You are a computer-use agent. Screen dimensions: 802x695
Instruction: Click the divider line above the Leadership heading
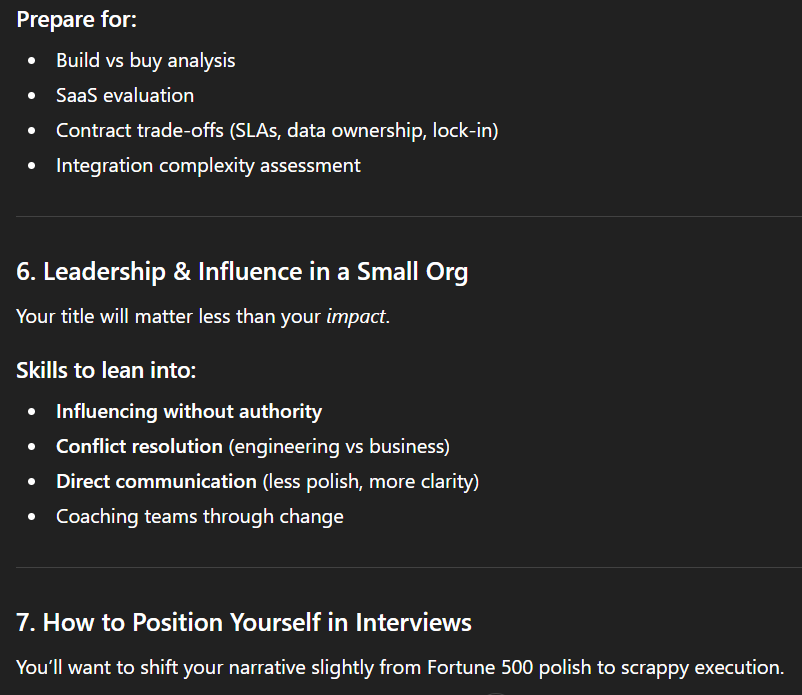click(x=401, y=216)
